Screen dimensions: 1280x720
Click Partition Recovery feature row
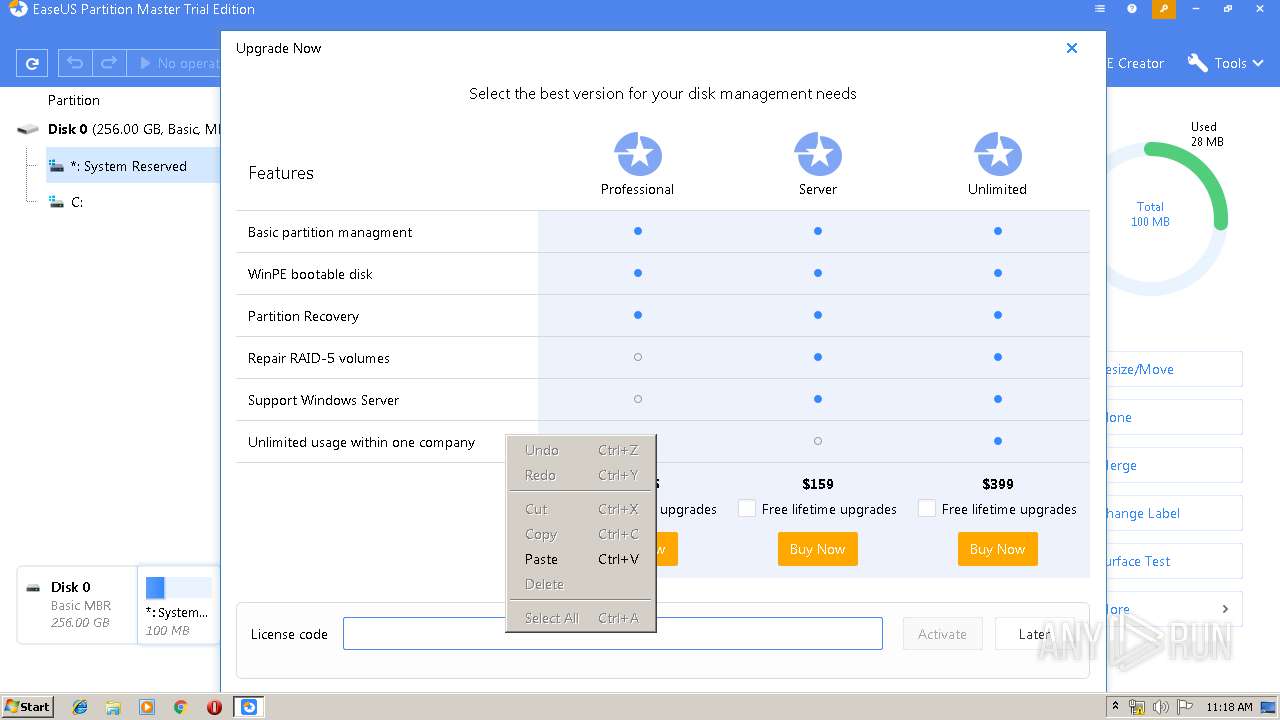pyautogui.click(x=663, y=316)
